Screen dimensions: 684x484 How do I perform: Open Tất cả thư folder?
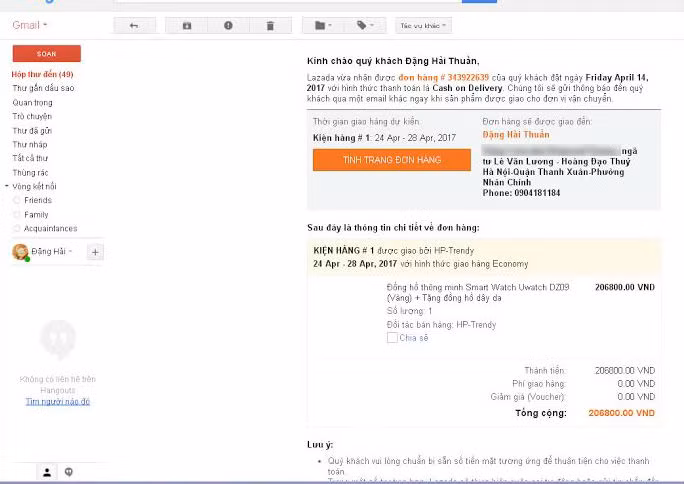30,158
